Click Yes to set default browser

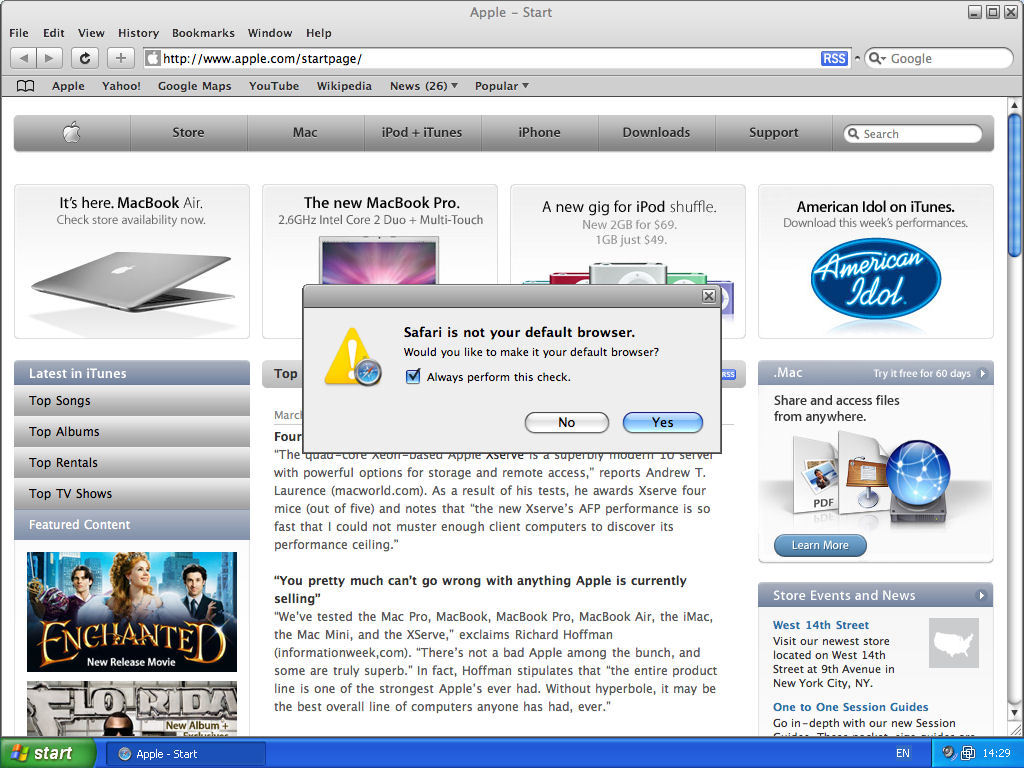pos(662,422)
